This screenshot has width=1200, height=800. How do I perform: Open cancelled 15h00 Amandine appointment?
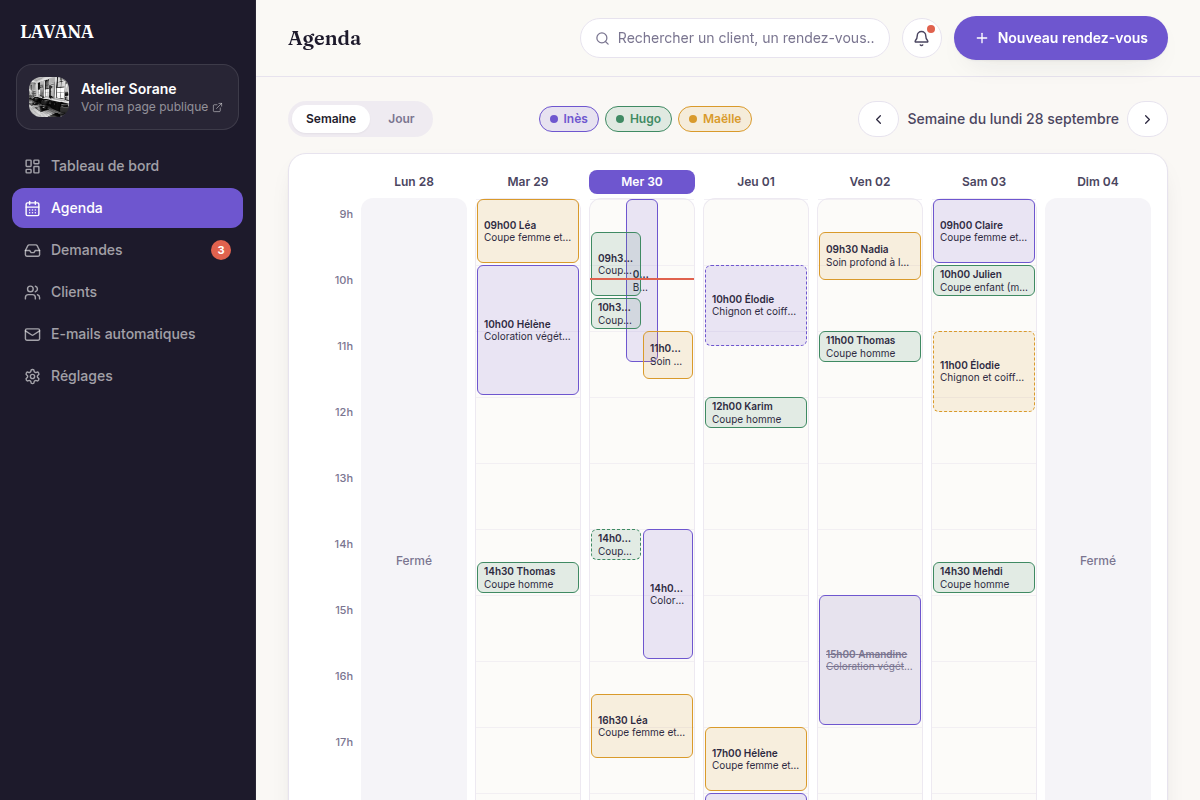(x=870, y=660)
